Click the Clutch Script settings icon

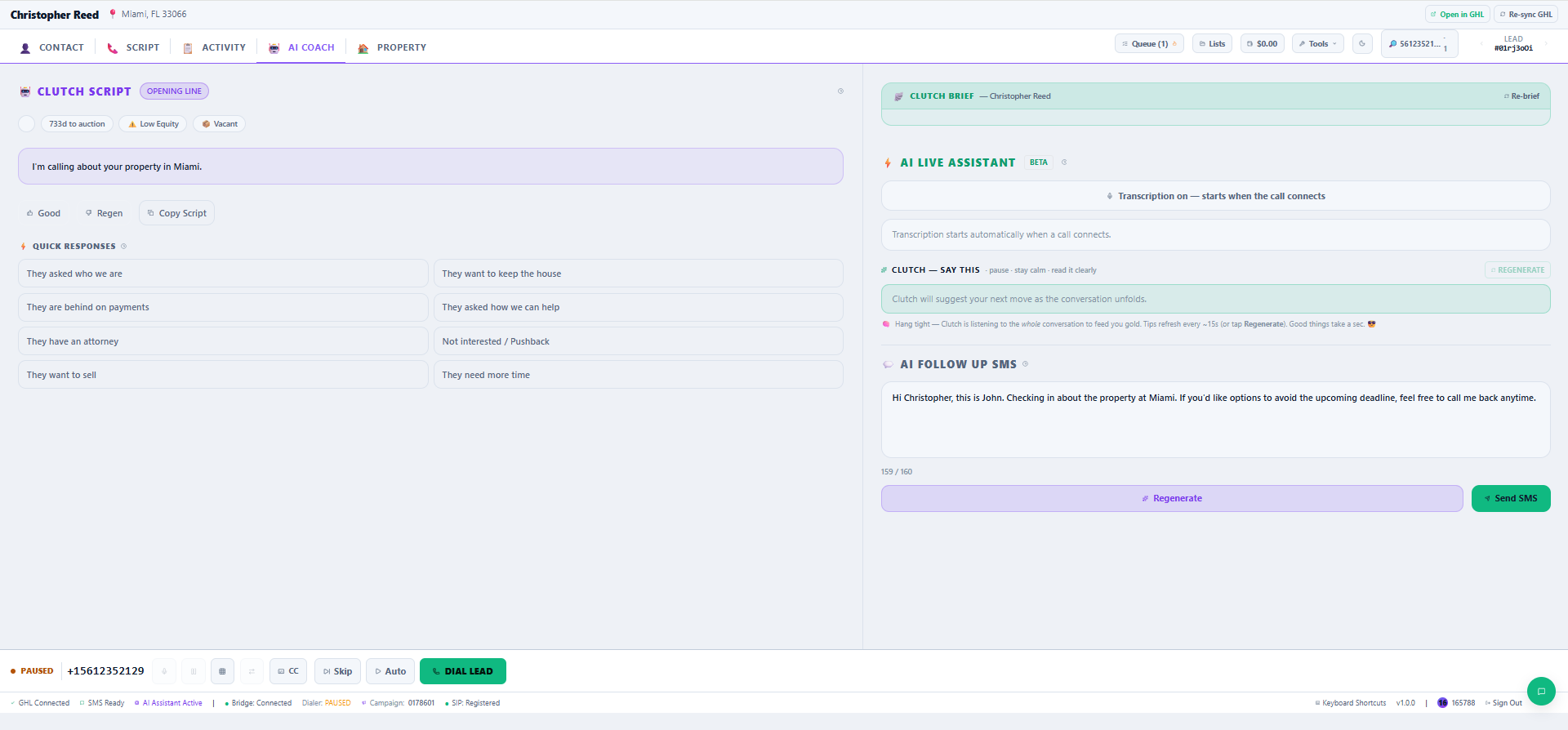pos(840,91)
